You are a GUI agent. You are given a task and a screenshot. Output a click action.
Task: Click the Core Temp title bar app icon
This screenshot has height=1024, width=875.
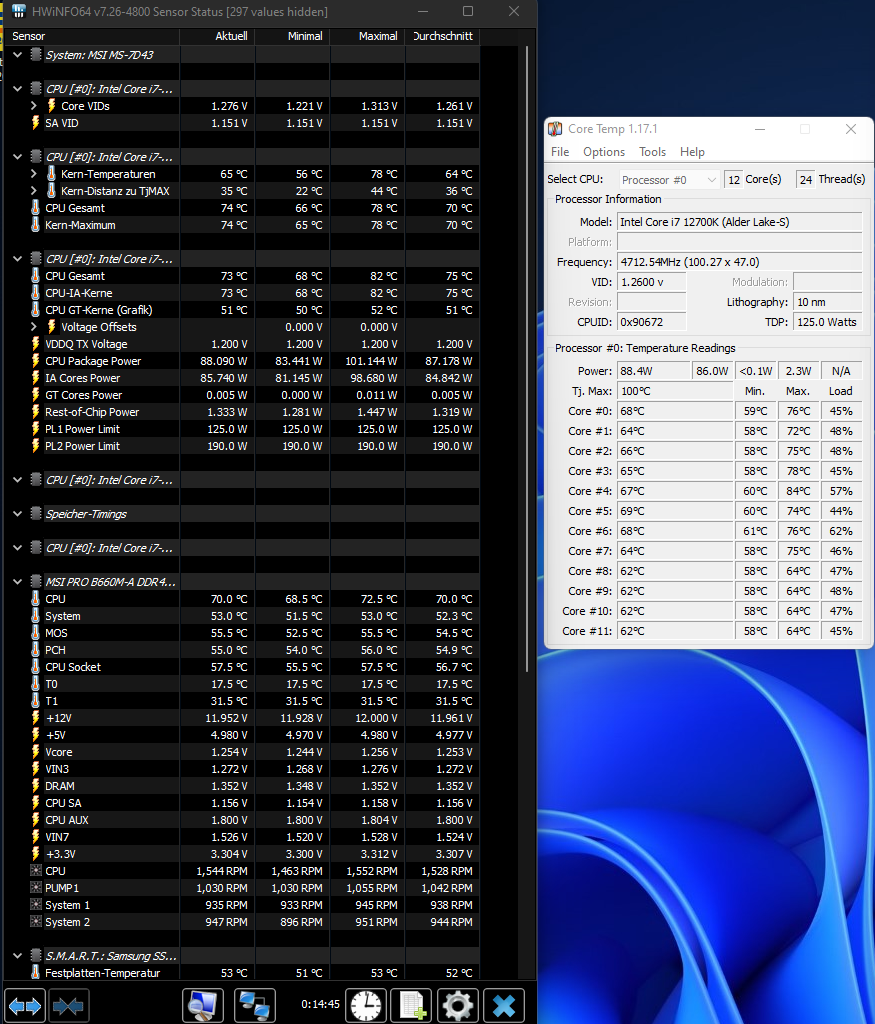tap(555, 129)
